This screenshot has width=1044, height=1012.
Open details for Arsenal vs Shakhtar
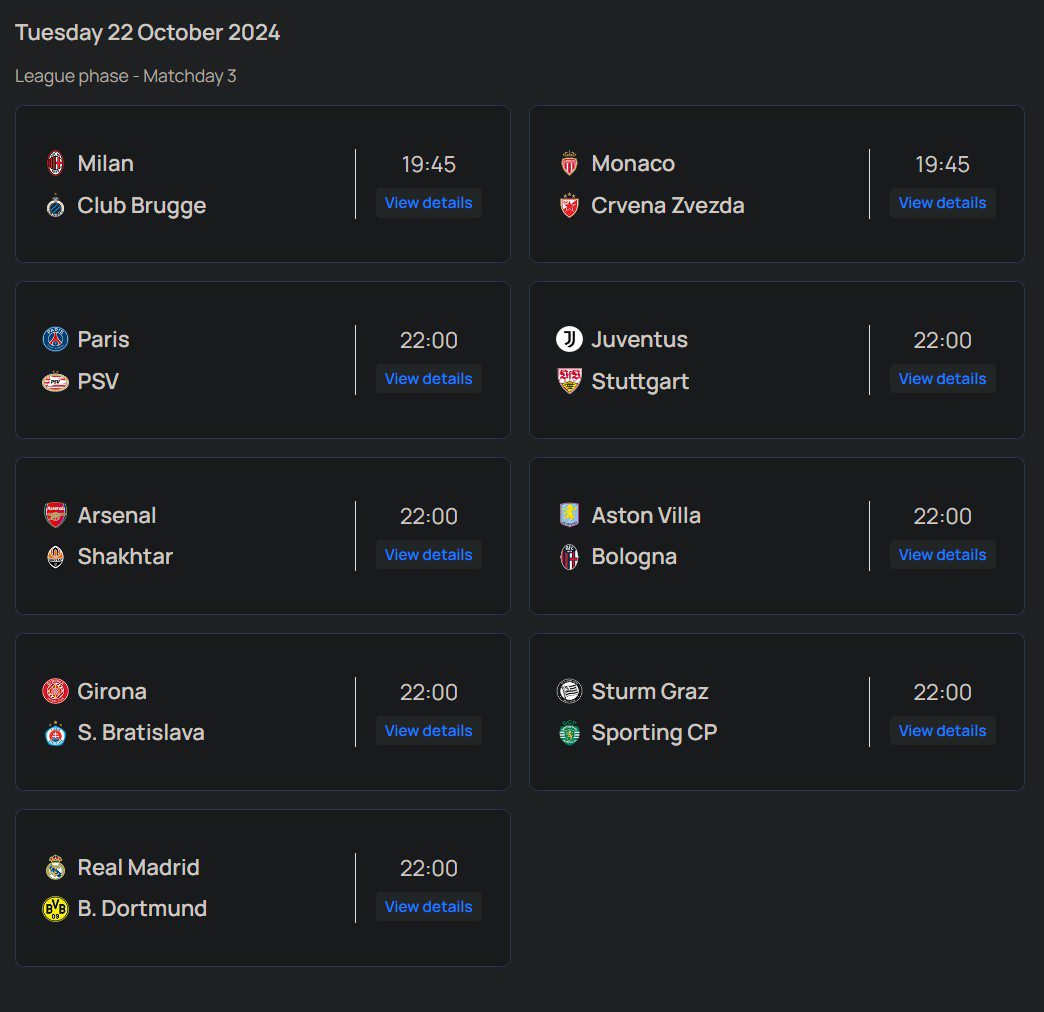coord(428,554)
